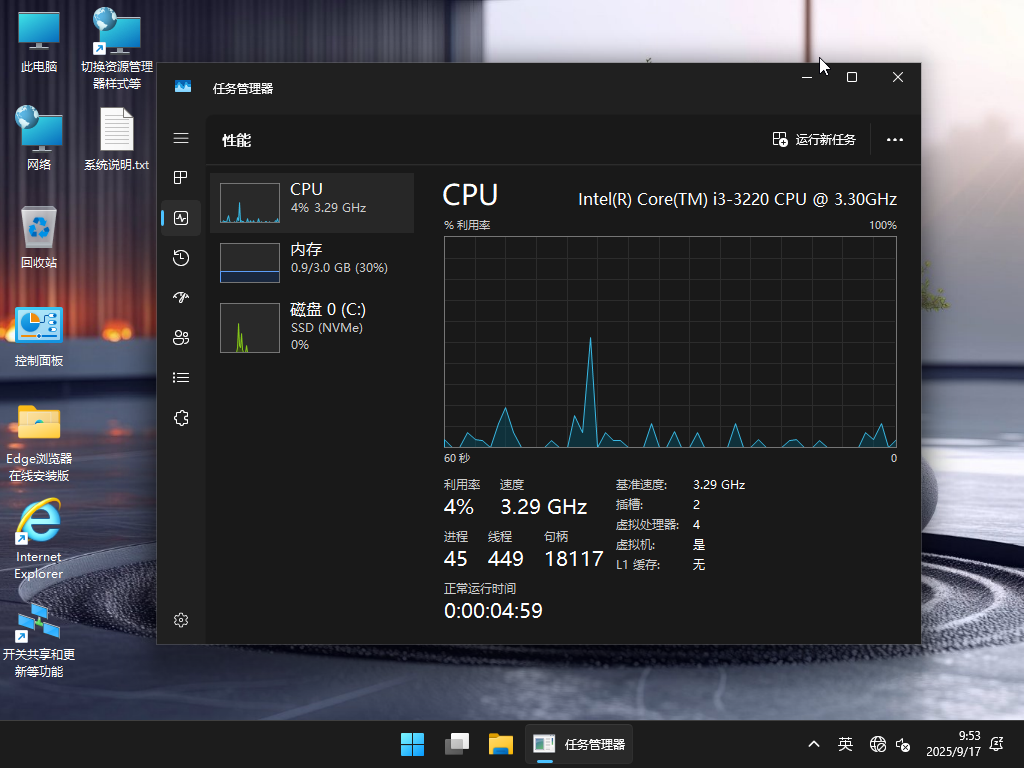This screenshot has height=768, width=1024.
Task: Select the 磁盘 0 (C:) disk entry
Action: (312, 327)
